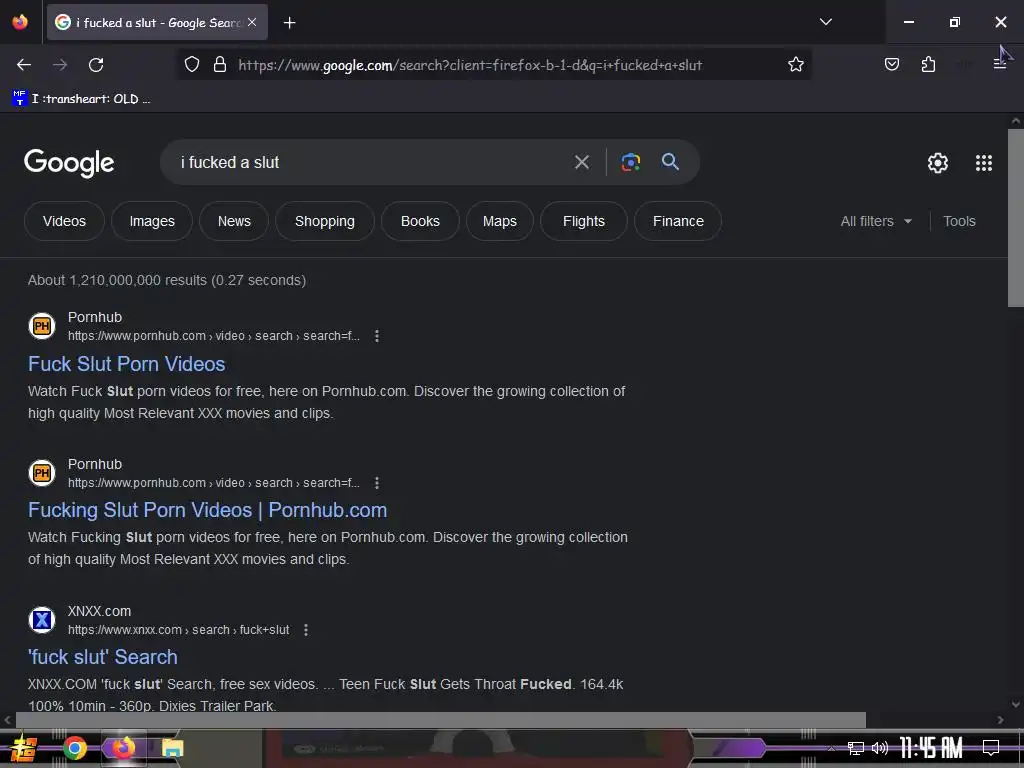
Task: Switch to the Flights results tab
Action: point(584,221)
